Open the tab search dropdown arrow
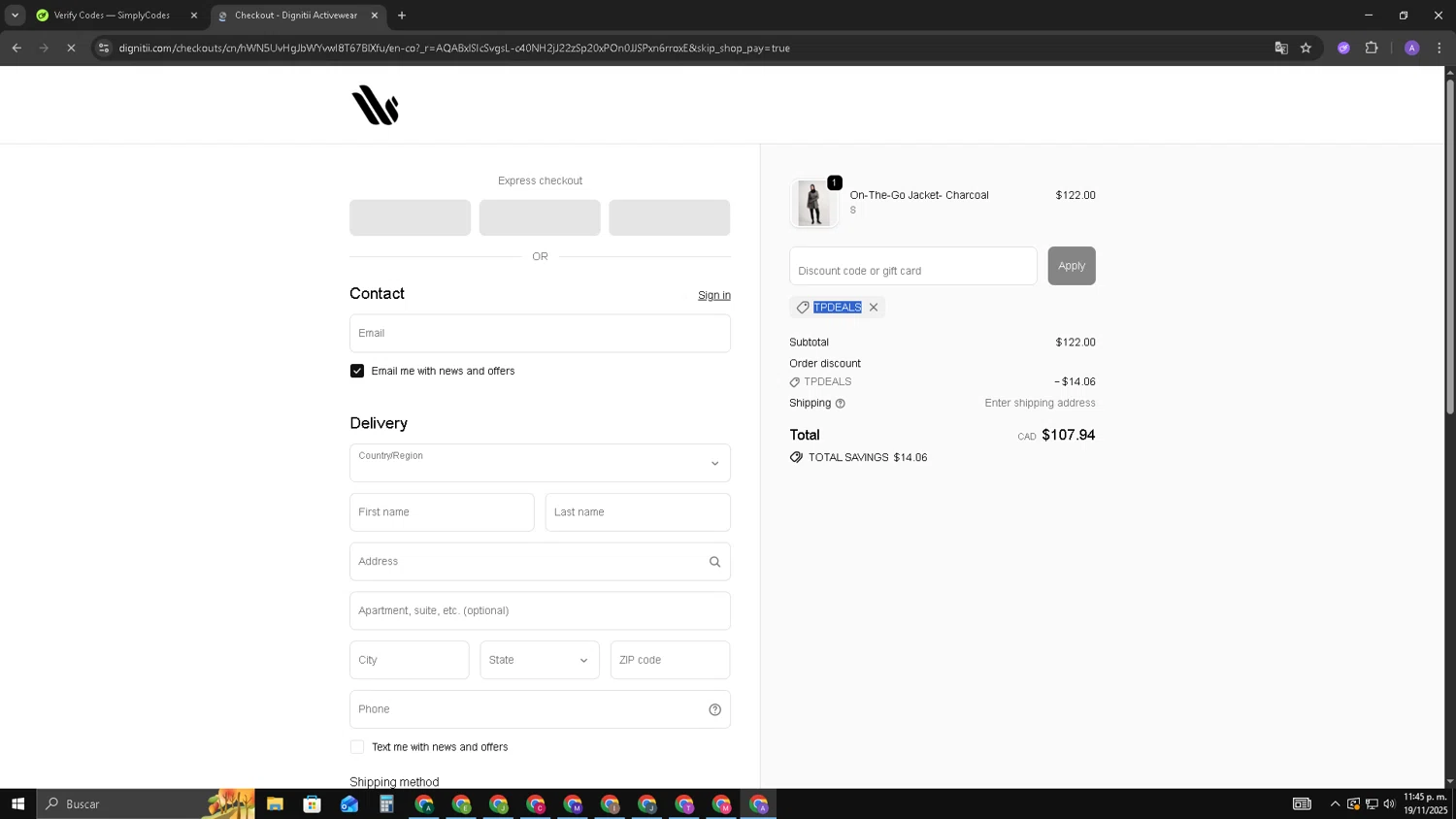The width and height of the screenshot is (1456, 819). coord(15,16)
